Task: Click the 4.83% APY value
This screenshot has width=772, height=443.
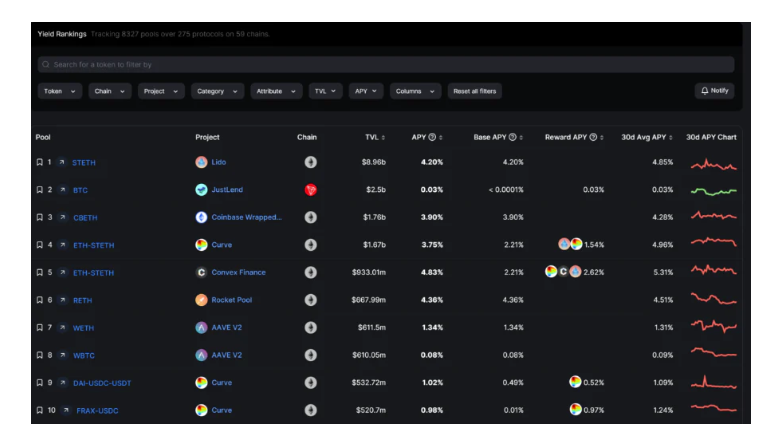Action: point(432,272)
